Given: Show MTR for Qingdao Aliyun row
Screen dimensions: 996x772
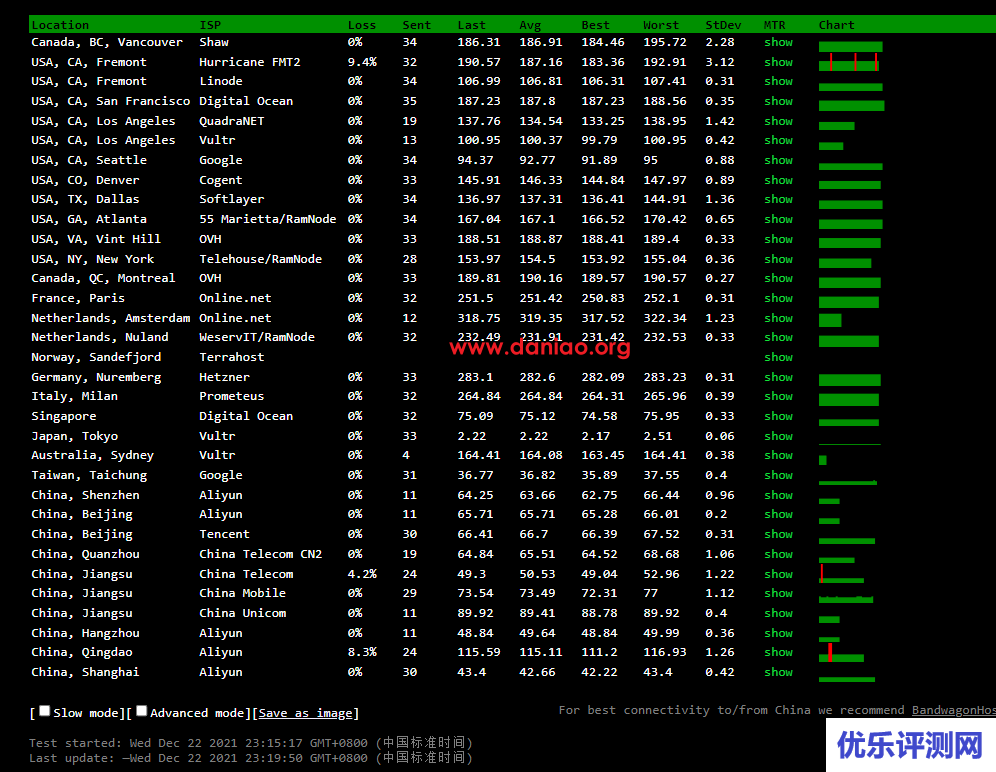Looking at the screenshot, I should point(778,652).
